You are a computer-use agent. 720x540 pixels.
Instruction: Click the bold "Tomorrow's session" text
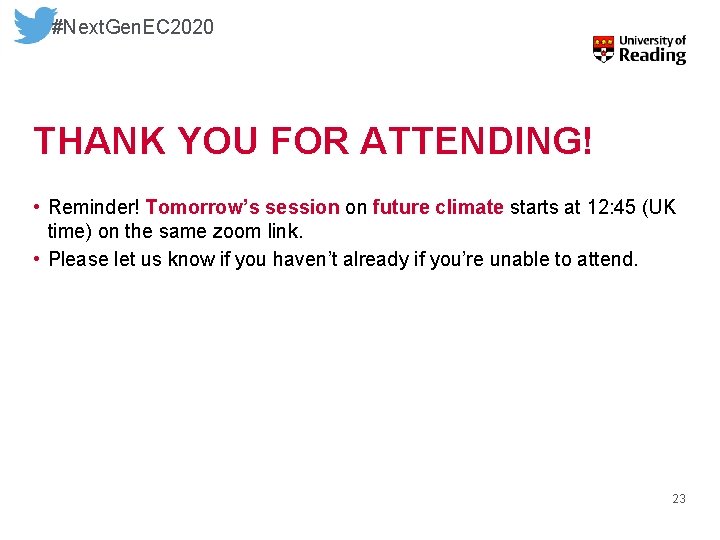coord(242,208)
